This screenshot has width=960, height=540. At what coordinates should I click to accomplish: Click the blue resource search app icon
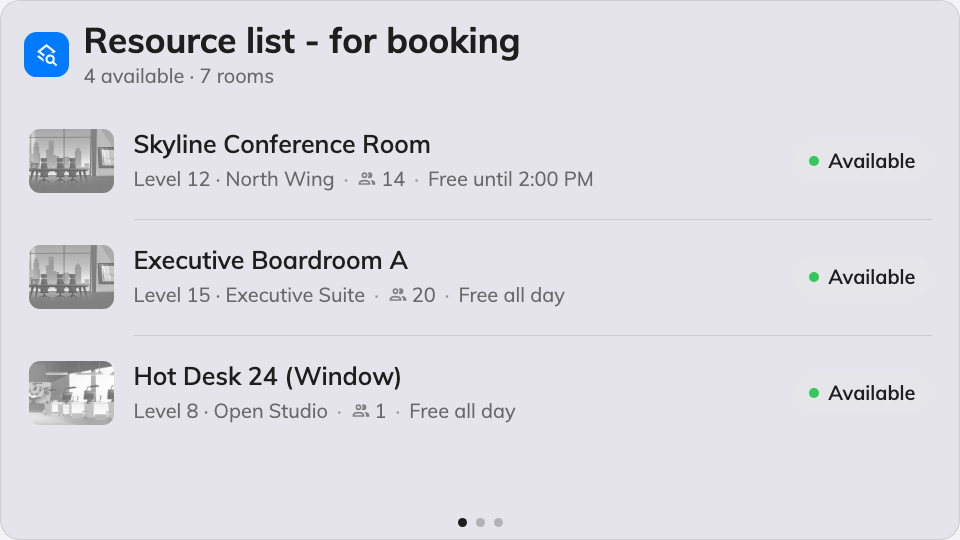pyautogui.click(x=47, y=54)
